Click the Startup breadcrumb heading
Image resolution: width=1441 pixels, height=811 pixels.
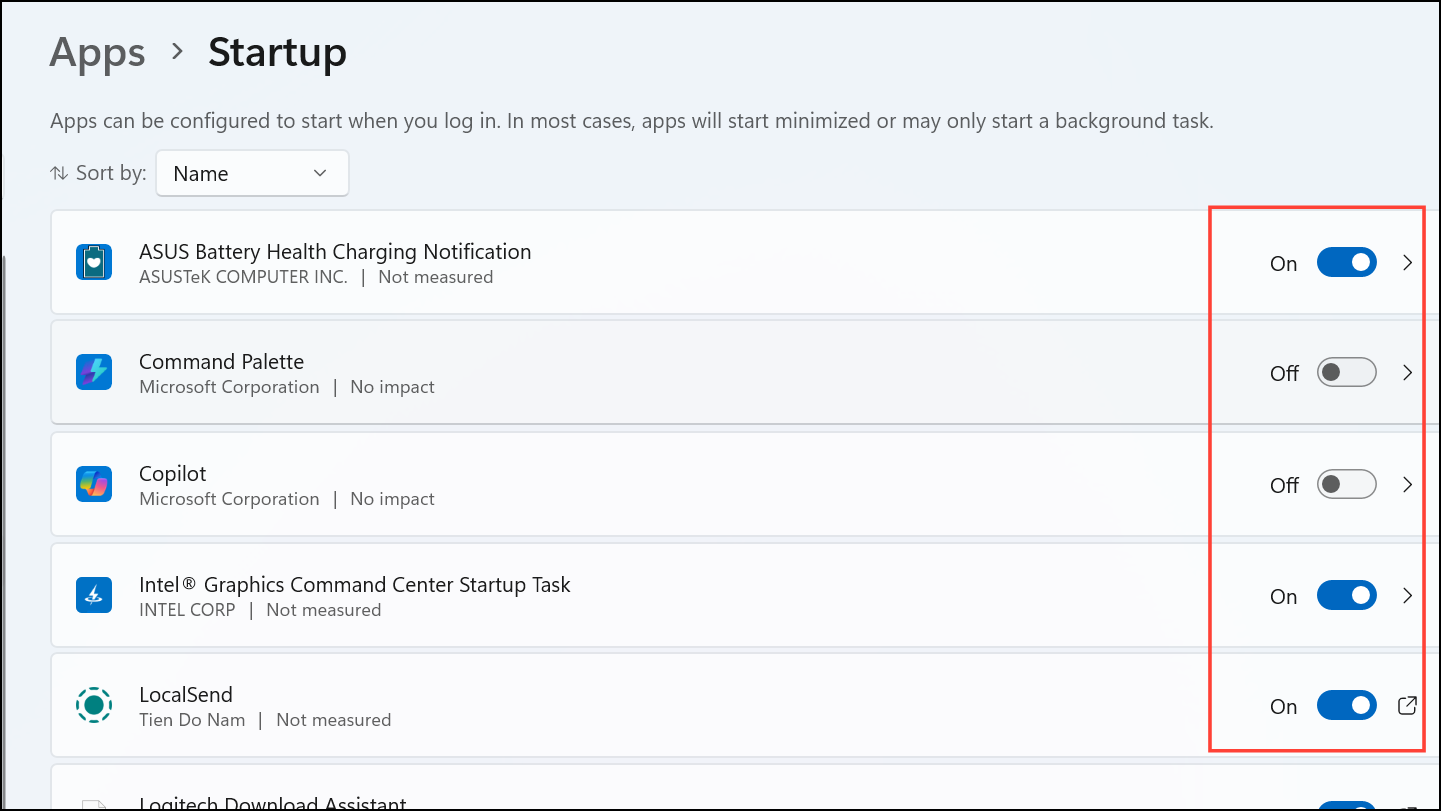point(277,52)
